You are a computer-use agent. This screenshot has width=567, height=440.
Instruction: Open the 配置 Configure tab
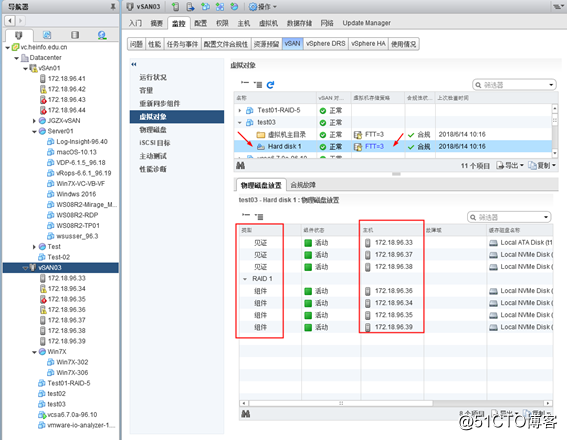point(200,23)
